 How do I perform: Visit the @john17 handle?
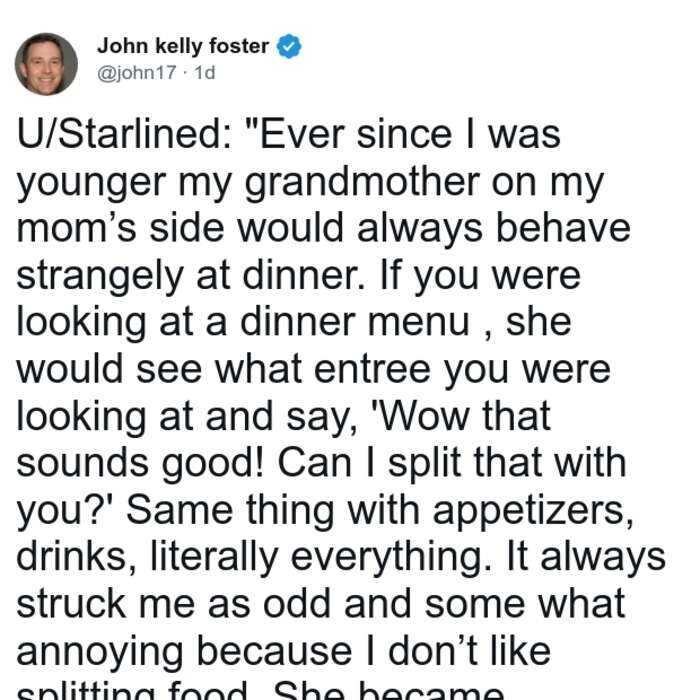point(137,73)
